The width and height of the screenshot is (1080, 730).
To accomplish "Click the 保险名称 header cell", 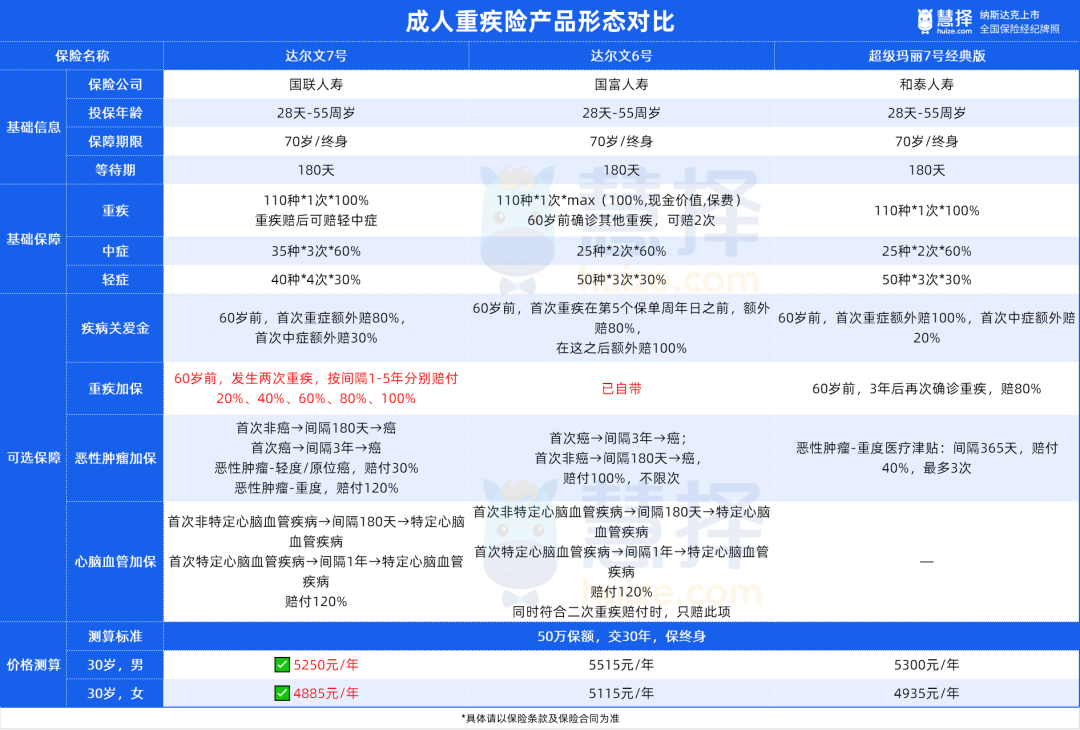I will click(82, 56).
